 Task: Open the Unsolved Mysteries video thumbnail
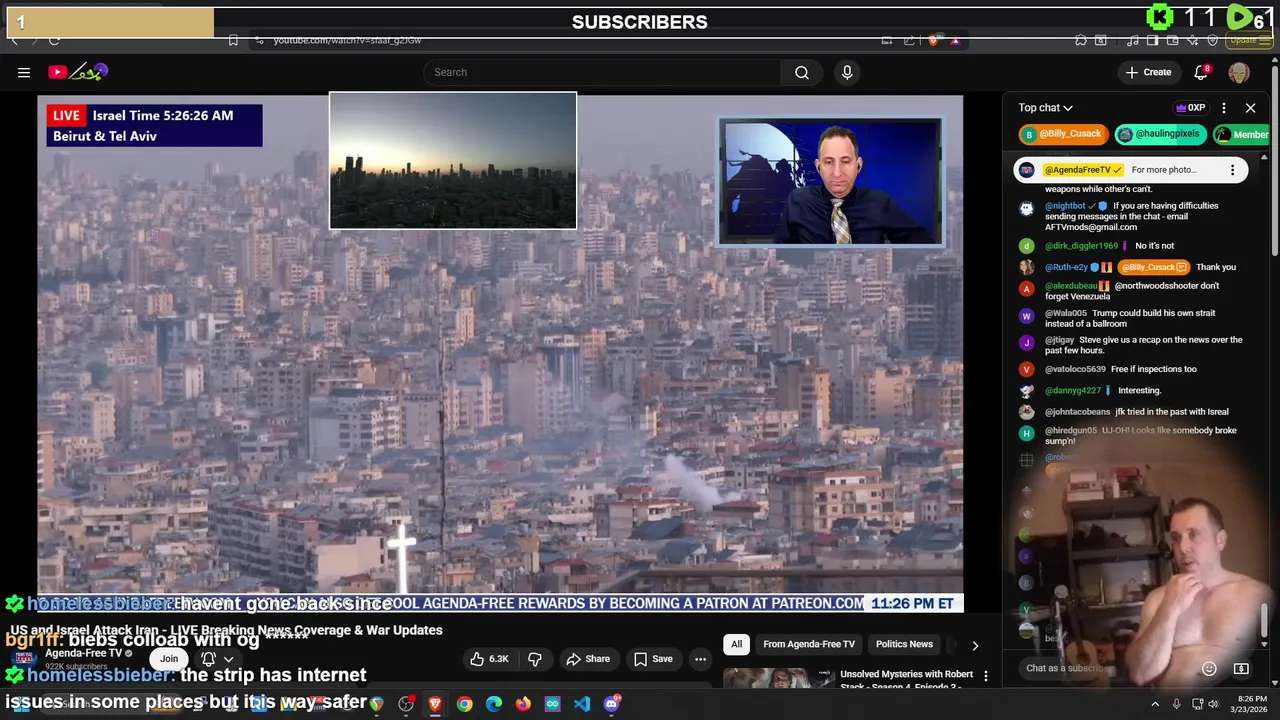(779, 678)
